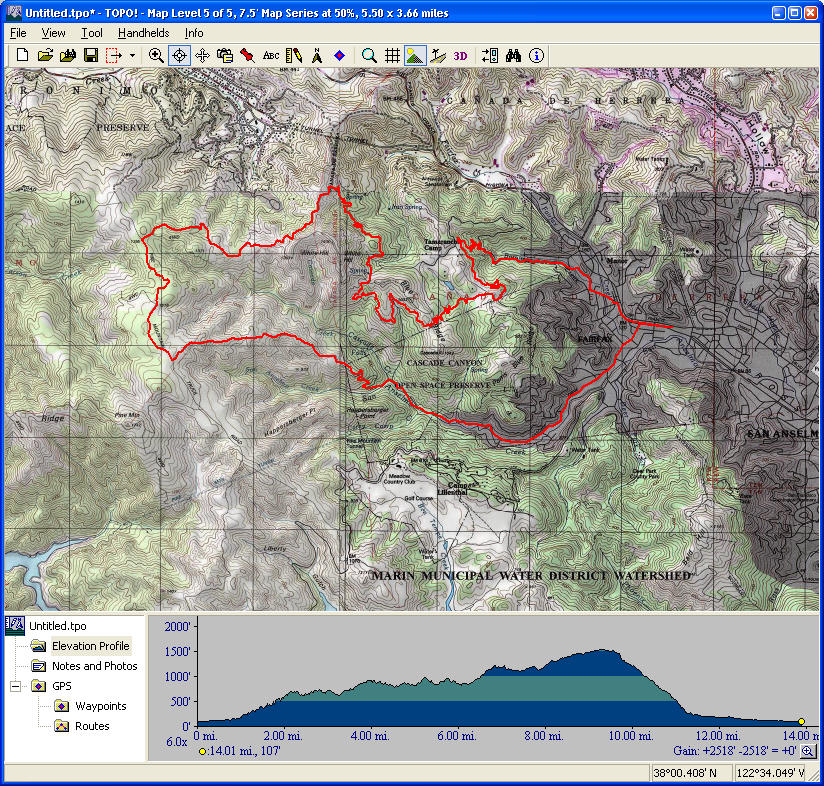Open the Handhelds menu
824x786 pixels.
pos(143,33)
